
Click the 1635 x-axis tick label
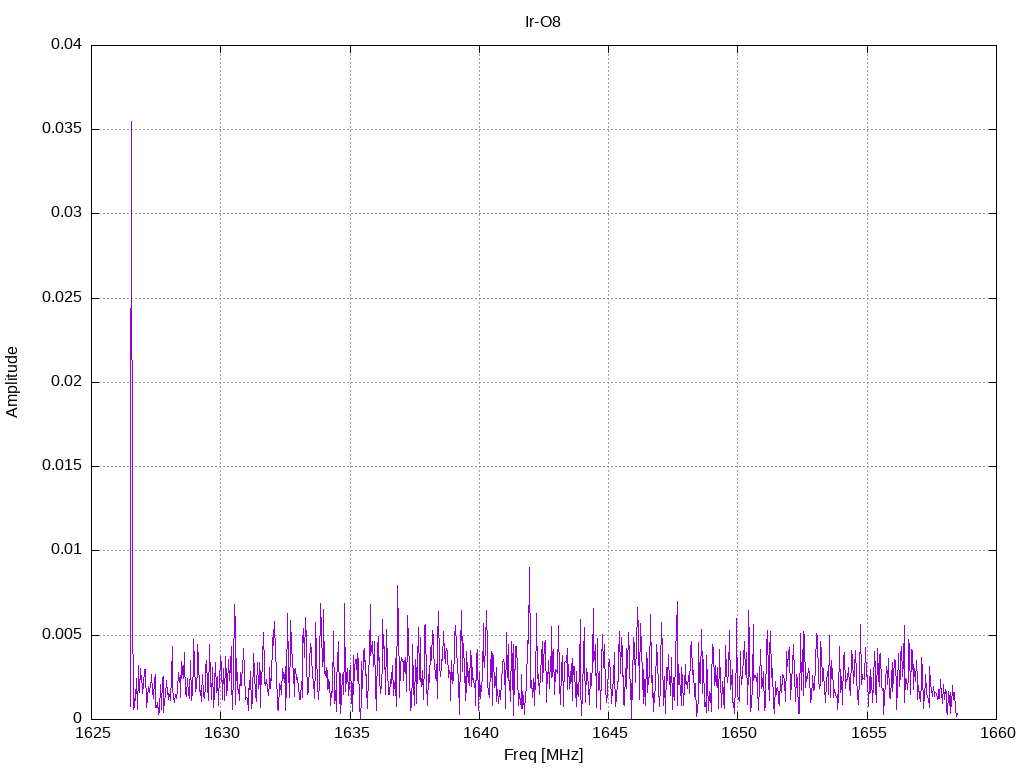350,733
